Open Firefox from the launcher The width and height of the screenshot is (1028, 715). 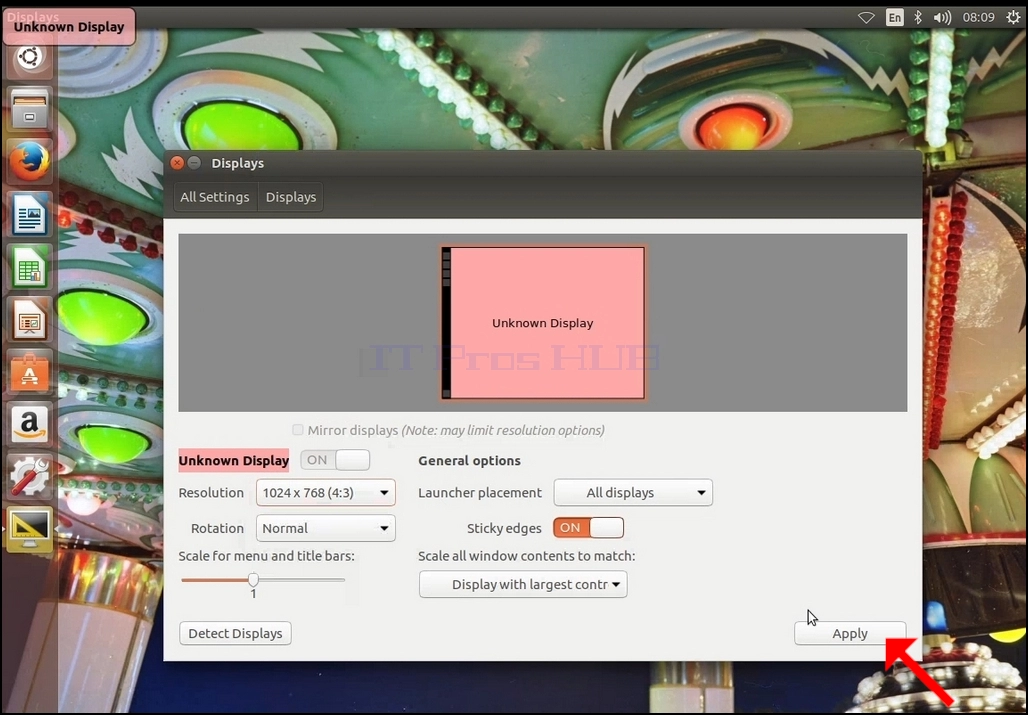click(30, 162)
